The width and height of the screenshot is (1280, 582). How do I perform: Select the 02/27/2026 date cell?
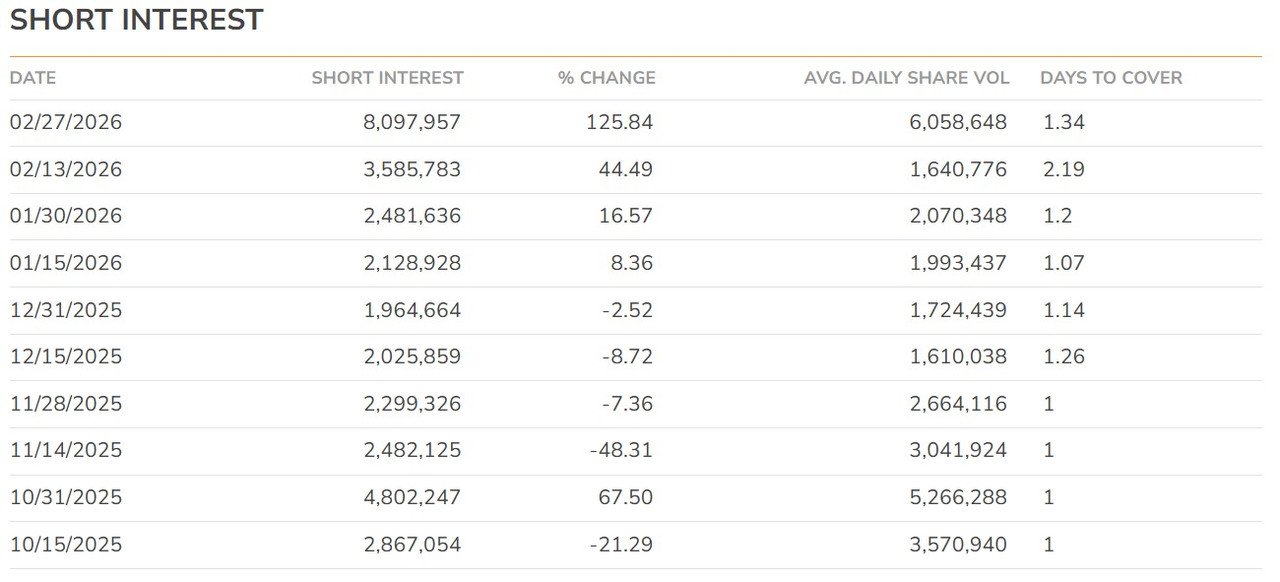click(66, 123)
